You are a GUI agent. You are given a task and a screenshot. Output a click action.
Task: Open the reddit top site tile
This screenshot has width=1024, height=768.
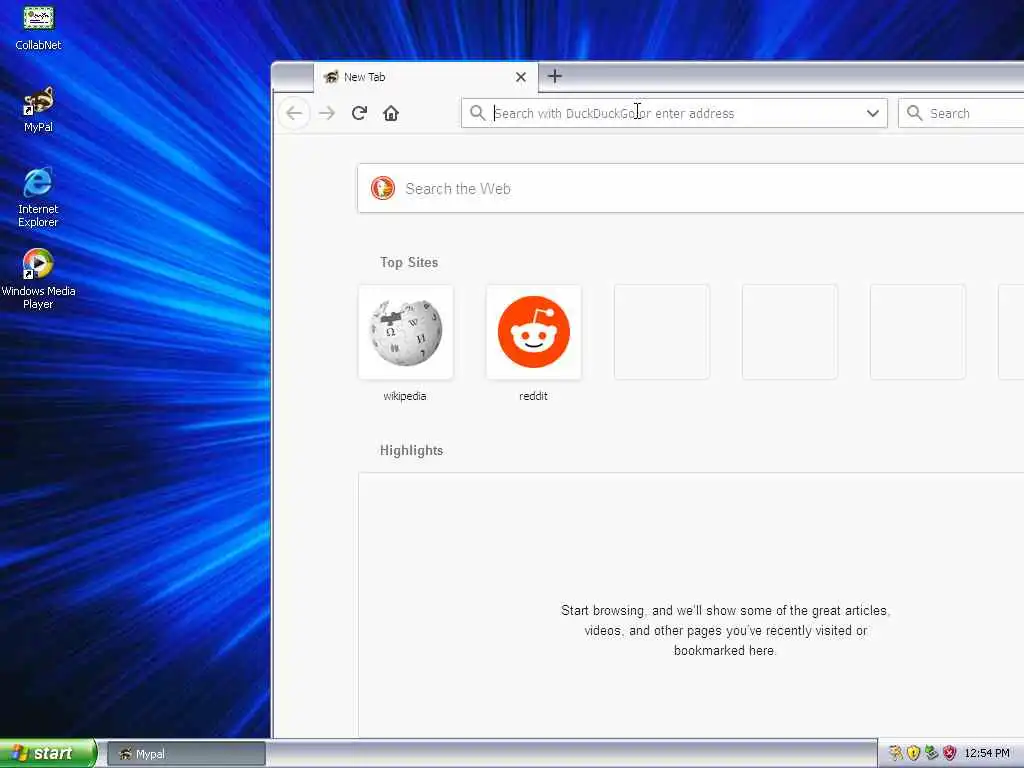(534, 332)
